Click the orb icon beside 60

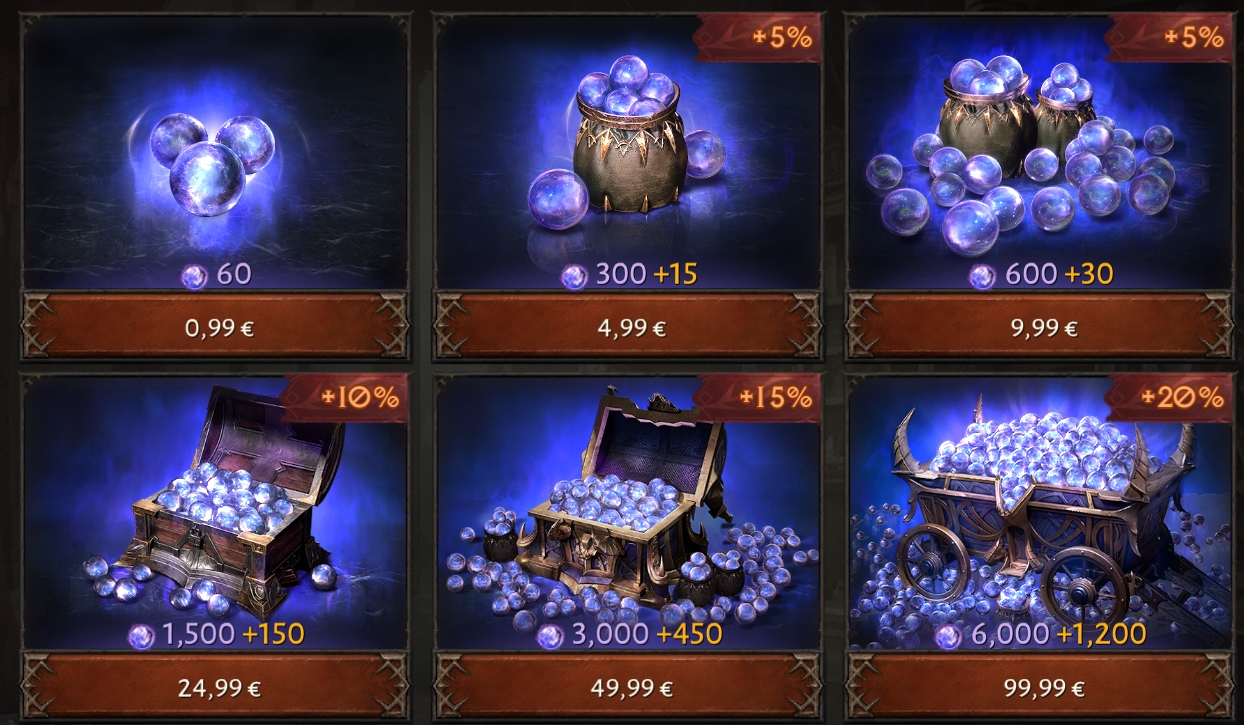194,275
